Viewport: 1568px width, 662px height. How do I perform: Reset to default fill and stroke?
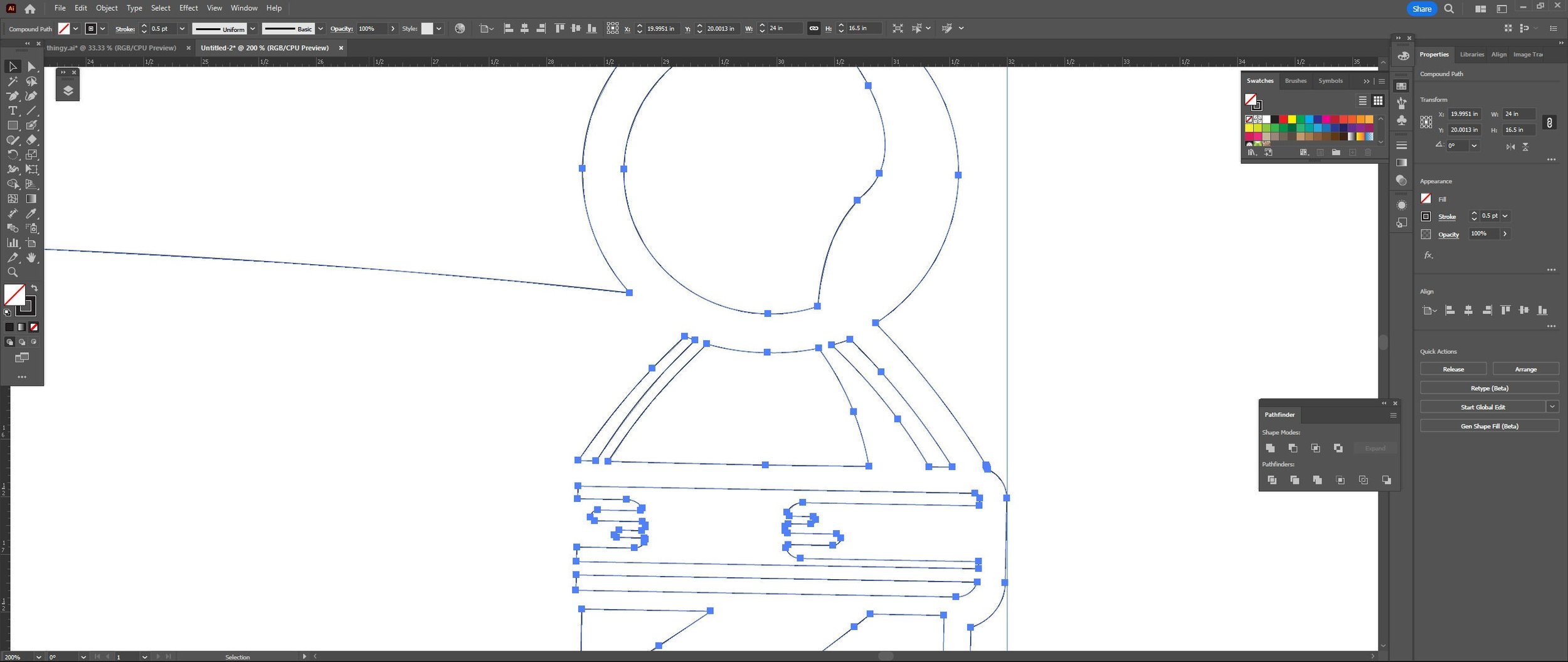7,312
